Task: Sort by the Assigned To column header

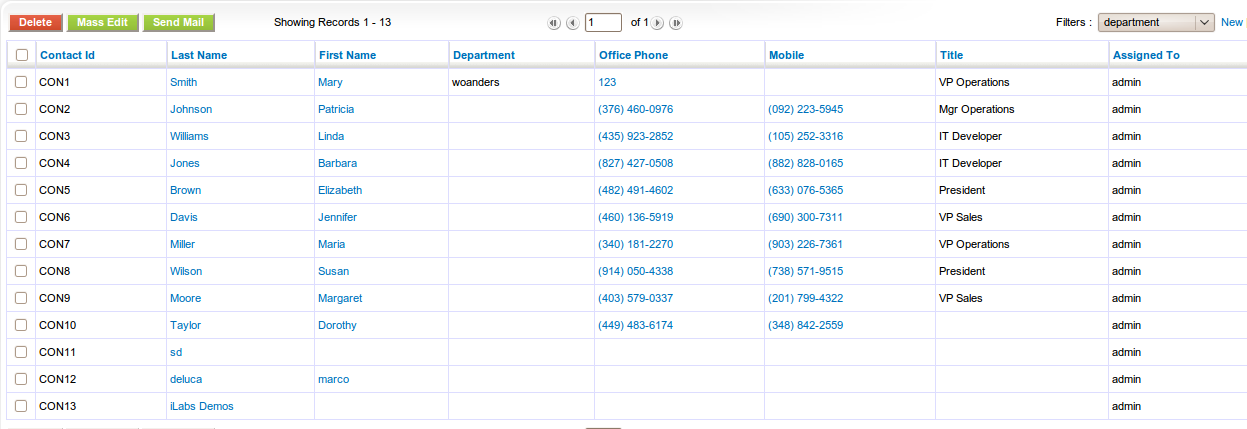Action: point(1146,55)
